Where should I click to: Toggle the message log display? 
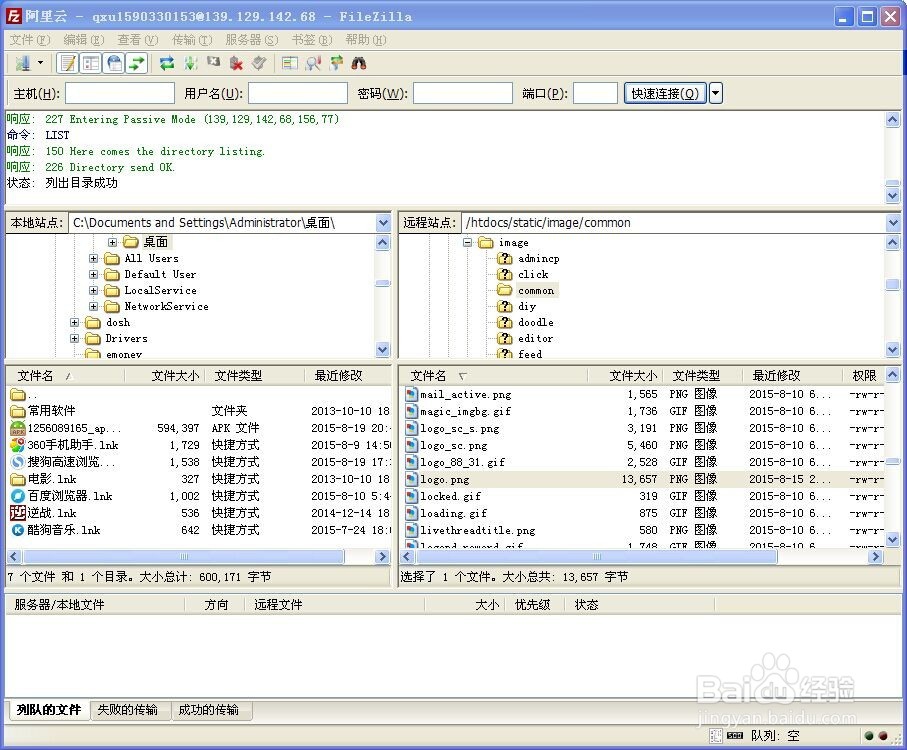click(x=68, y=63)
